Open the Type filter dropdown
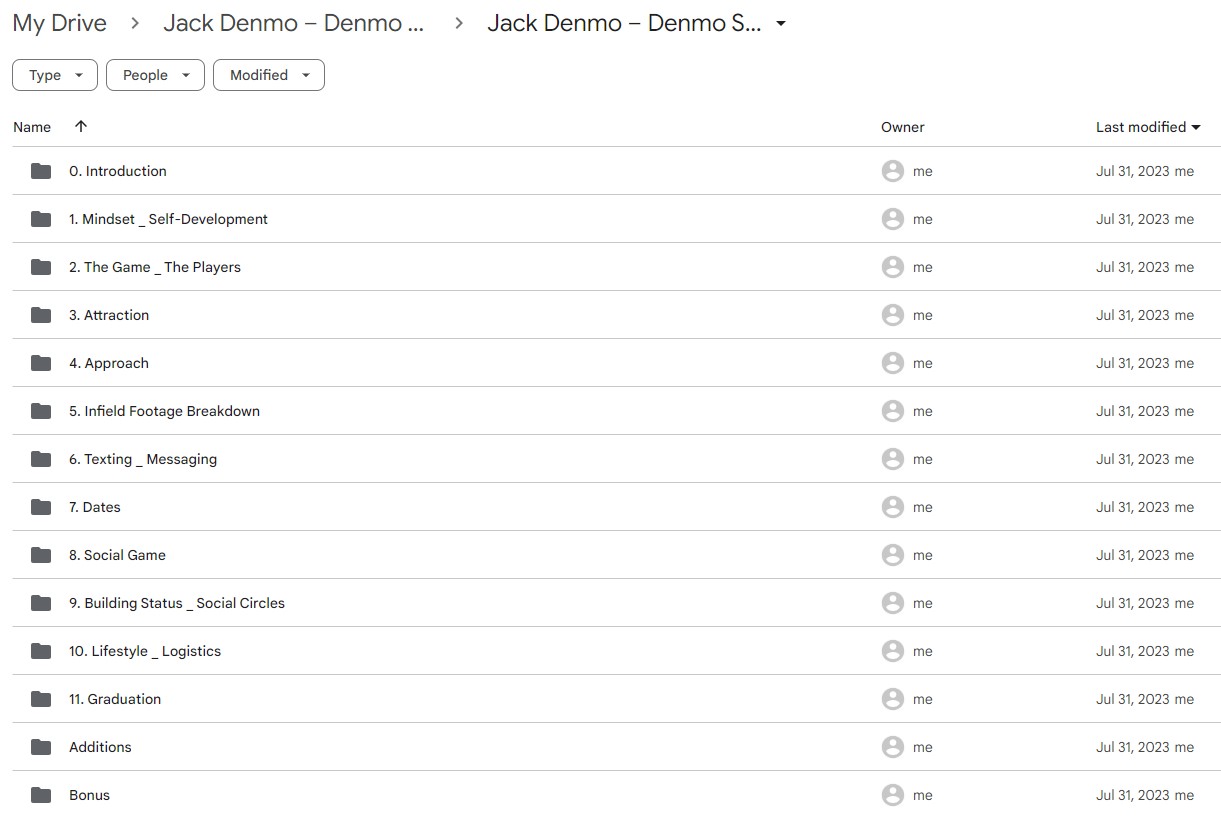 click(x=55, y=75)
